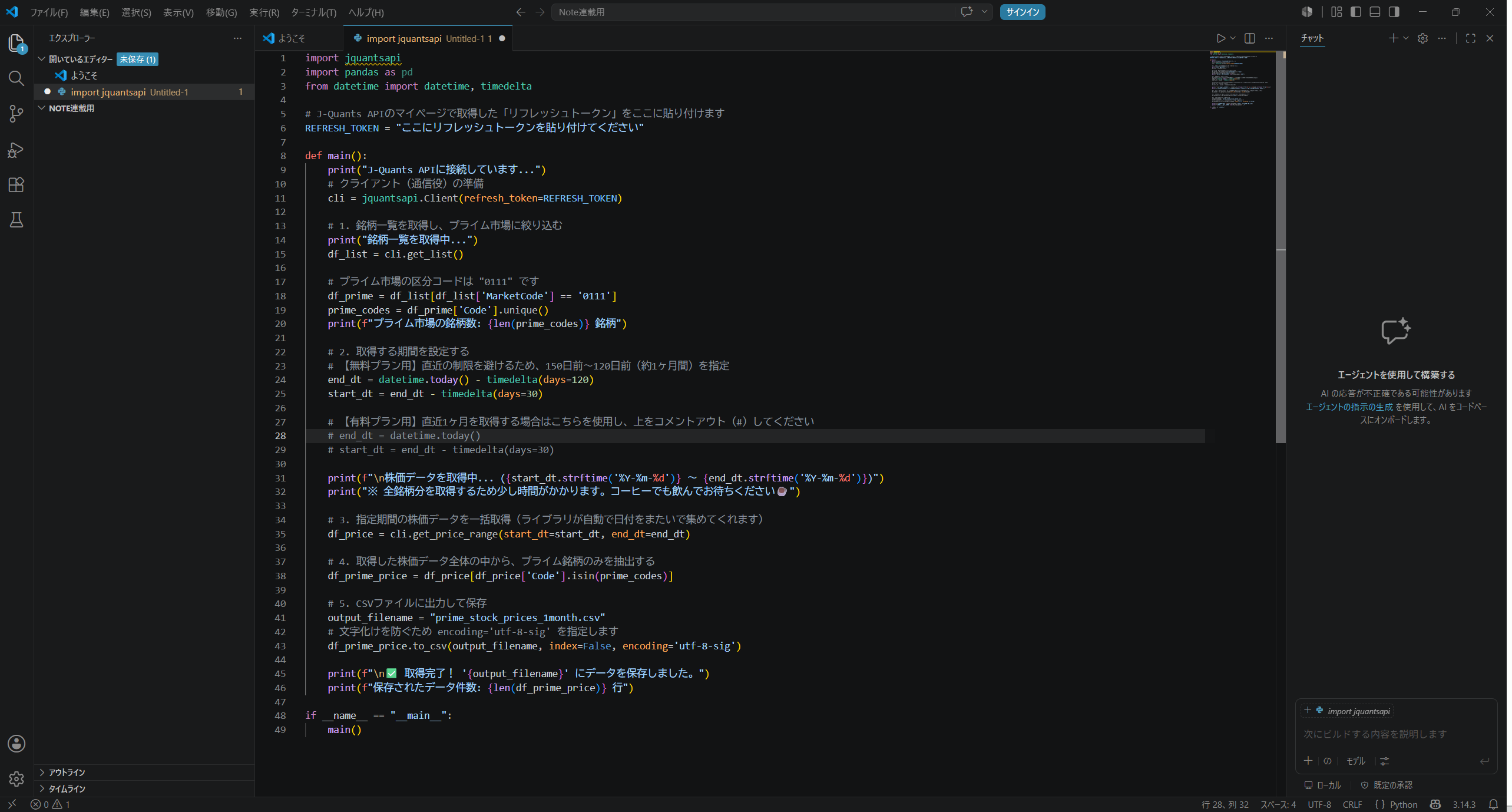The width and height of the screenshot is (1512, 812).
Task: Open the chat icon in title bar
Action: click(x=967, y=12)
